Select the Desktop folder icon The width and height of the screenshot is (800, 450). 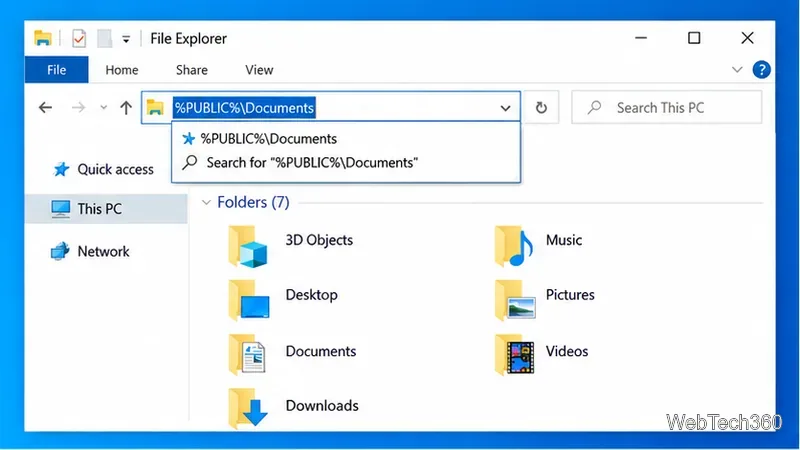[x=248, y=301]
